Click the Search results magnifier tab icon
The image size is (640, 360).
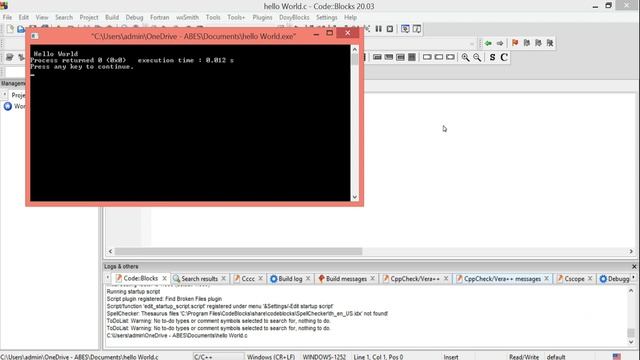176,279
